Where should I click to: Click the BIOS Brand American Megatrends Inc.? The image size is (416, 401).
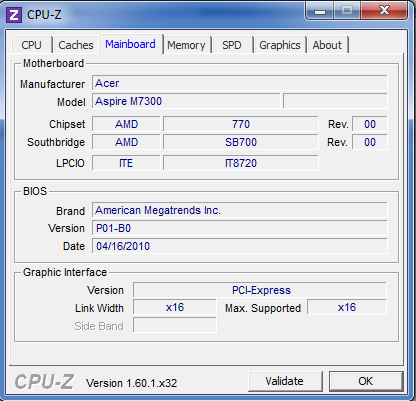(240, 210)
